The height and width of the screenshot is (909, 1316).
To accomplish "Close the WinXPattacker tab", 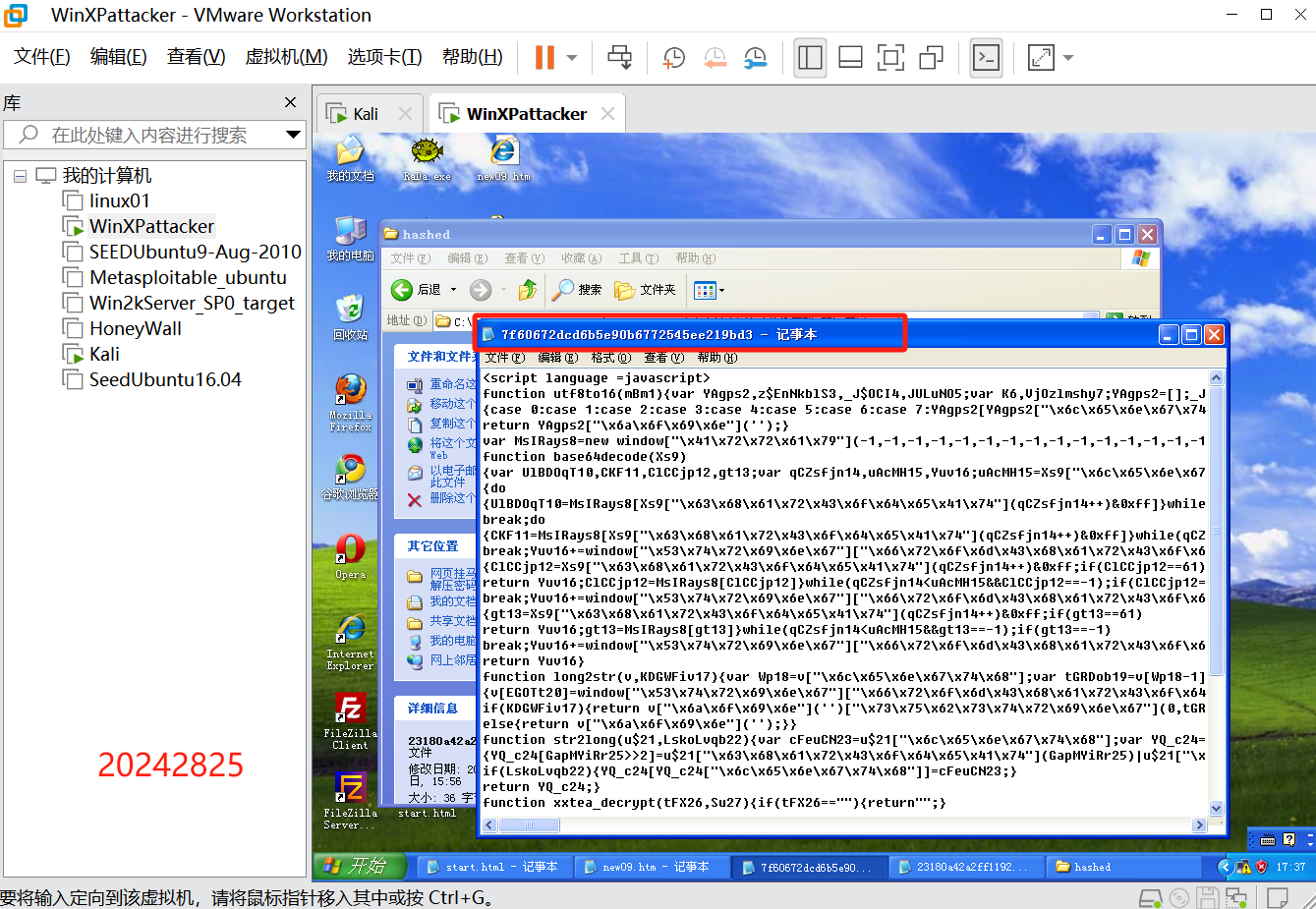I will (x=607, y=114).
